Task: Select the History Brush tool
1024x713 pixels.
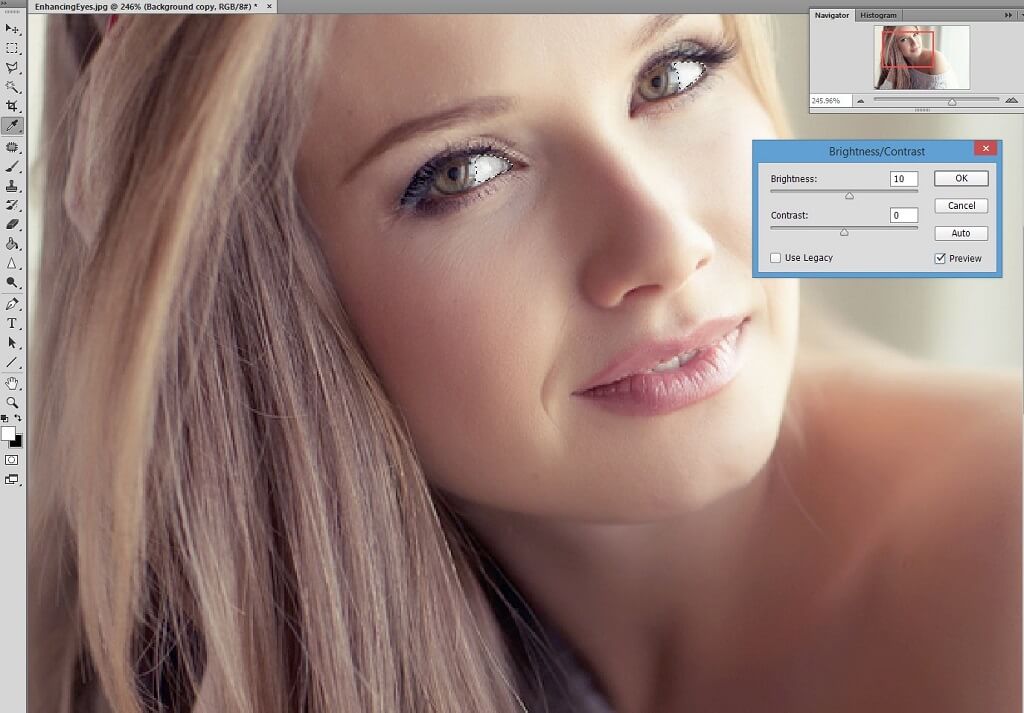Action: point(12,205)
